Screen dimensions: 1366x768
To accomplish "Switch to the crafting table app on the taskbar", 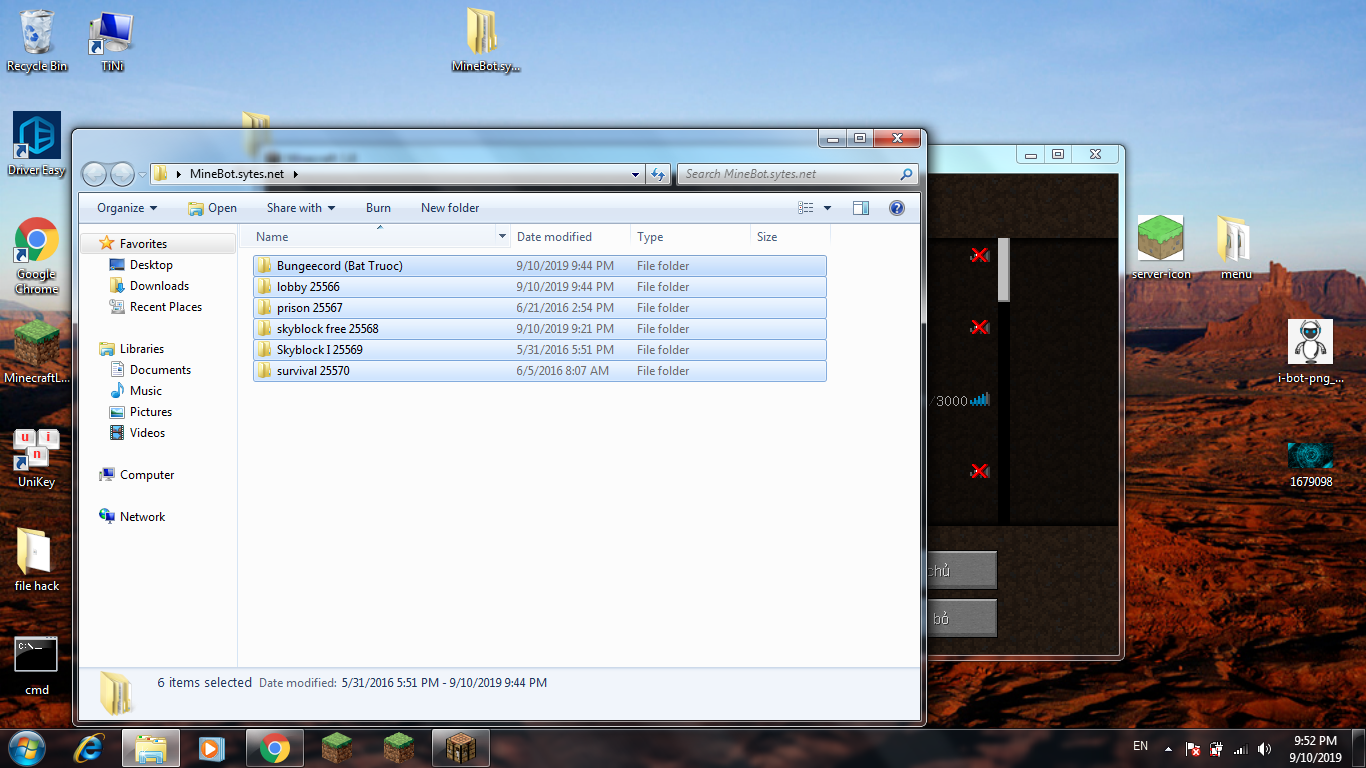I will [461, 748].
